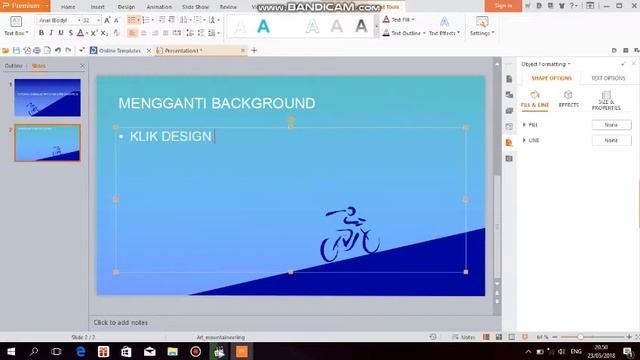Start slideshow from status bar icon

point(525,337)
